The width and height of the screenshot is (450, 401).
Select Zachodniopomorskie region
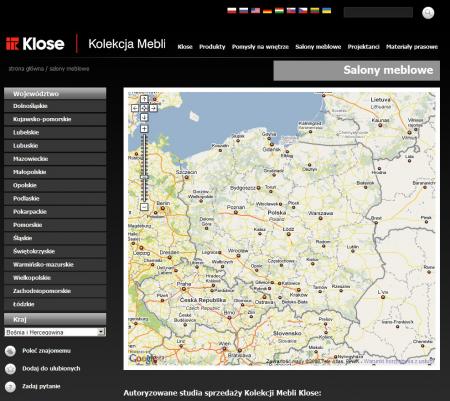tap(55, 291)
